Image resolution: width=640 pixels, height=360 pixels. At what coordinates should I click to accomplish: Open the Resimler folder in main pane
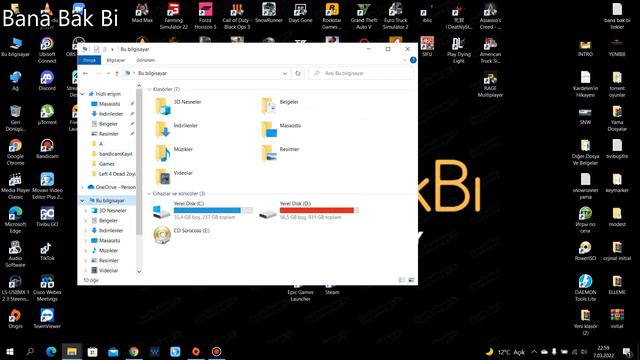(268, 153)
